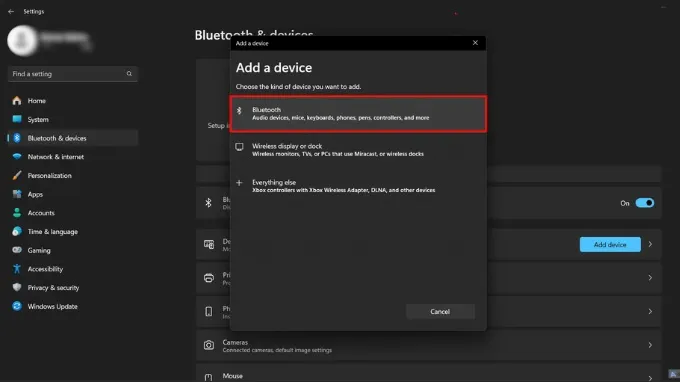Click the Add device button in Settings
The width and height of the screenshot is (680, 382).
(610, 245)
